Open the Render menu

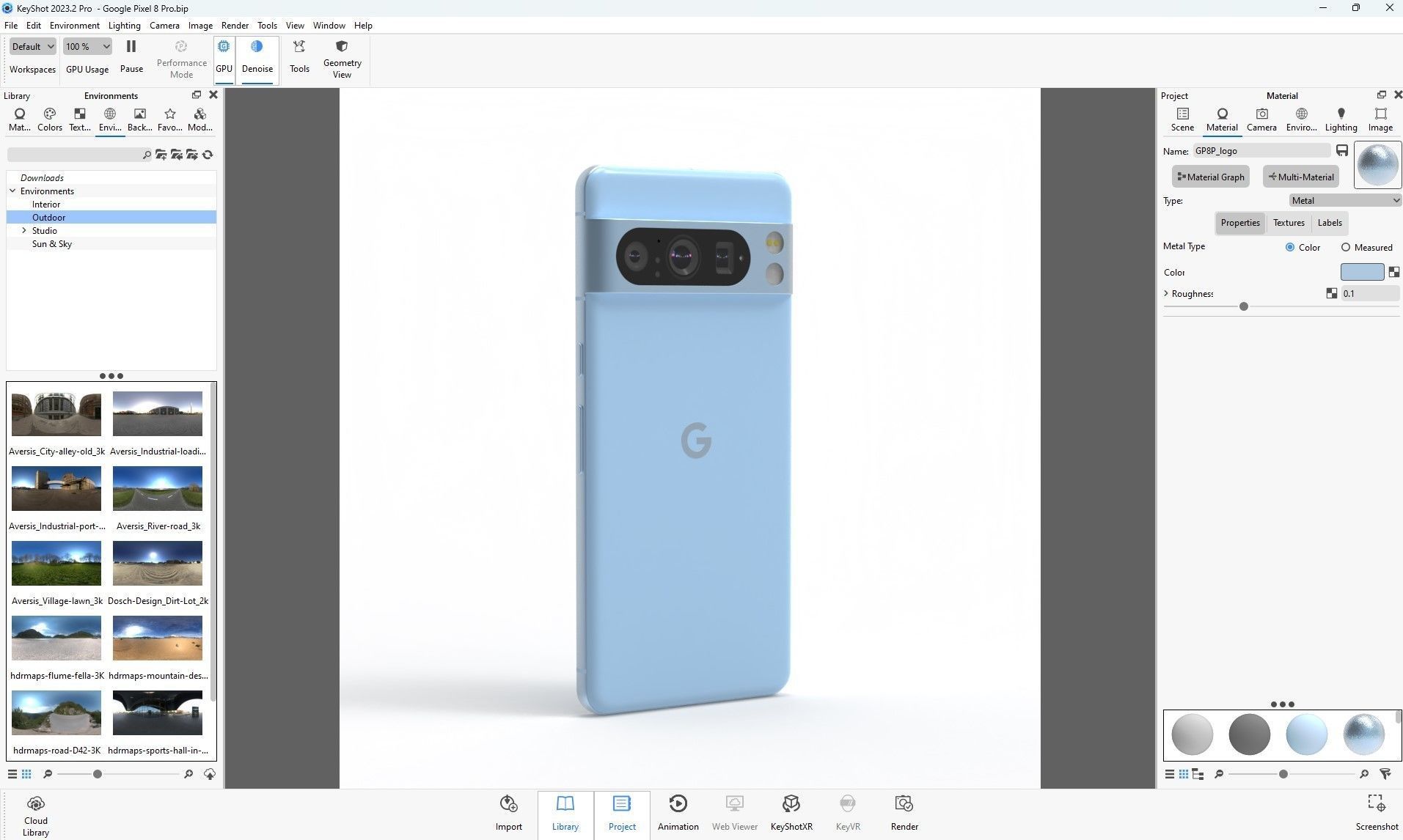(x=235, y=25)
